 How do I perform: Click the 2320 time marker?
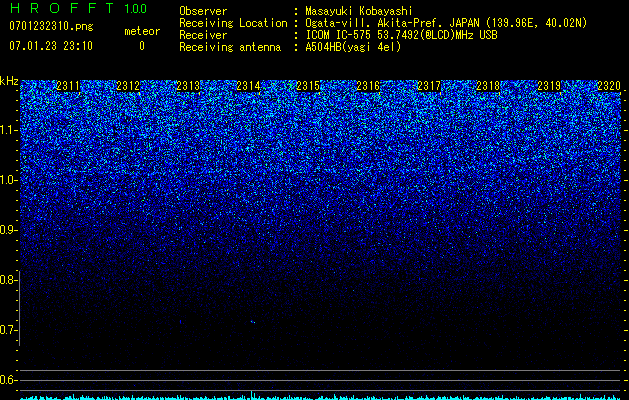pyautogui.click(x=609, y=85)
